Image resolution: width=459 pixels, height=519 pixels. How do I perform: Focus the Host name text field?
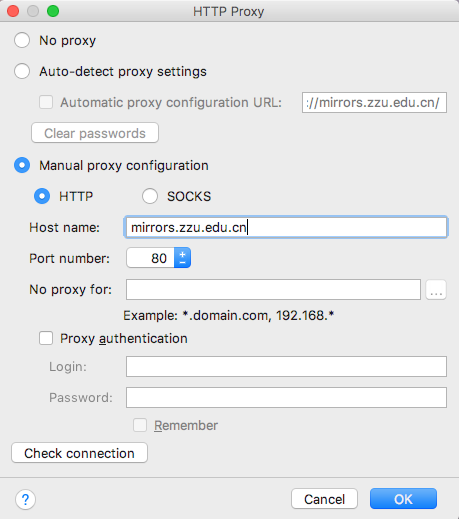[x=286, y=227]
